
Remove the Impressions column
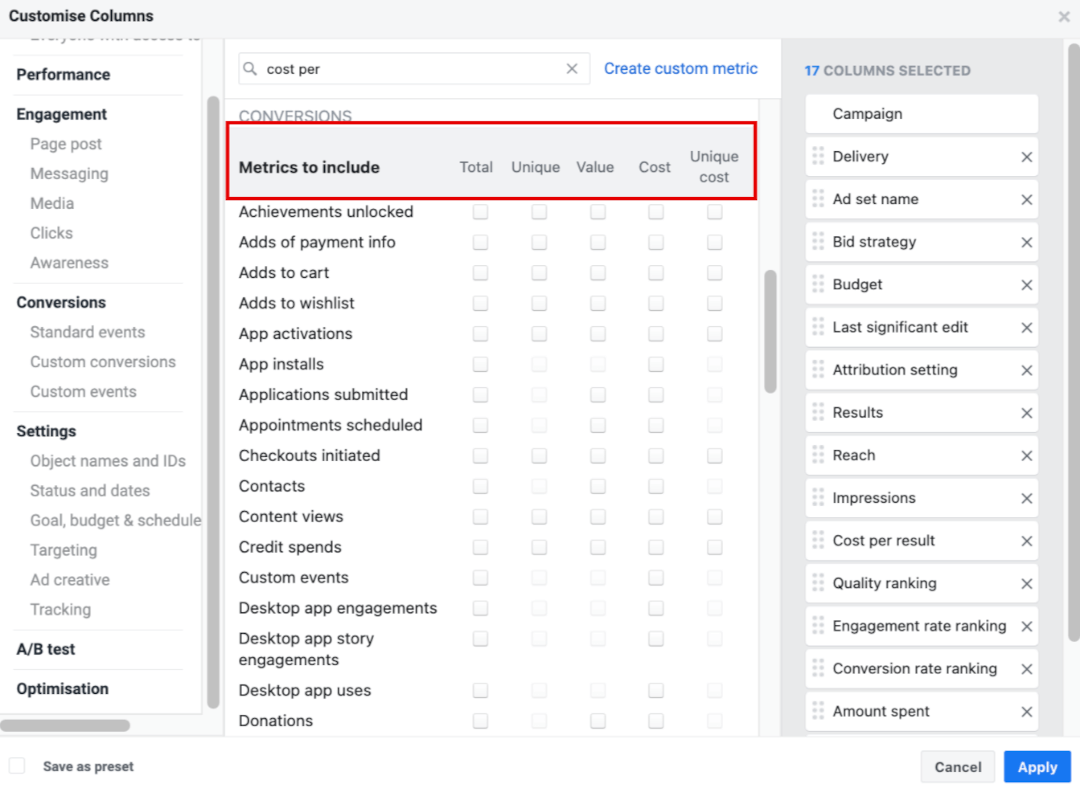(x=1026, y=499)
